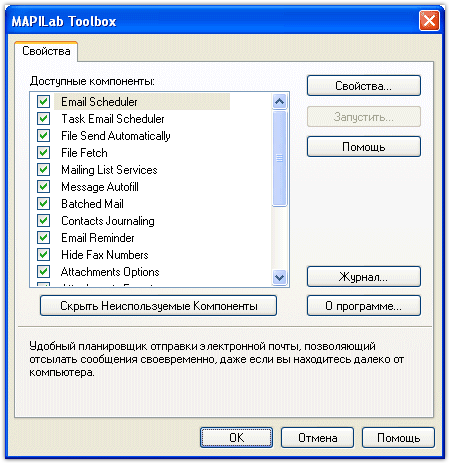The width and height of the screenshot is (450, 464).
Task: Open Помощь beside the components list
Action: coord(364,147)
